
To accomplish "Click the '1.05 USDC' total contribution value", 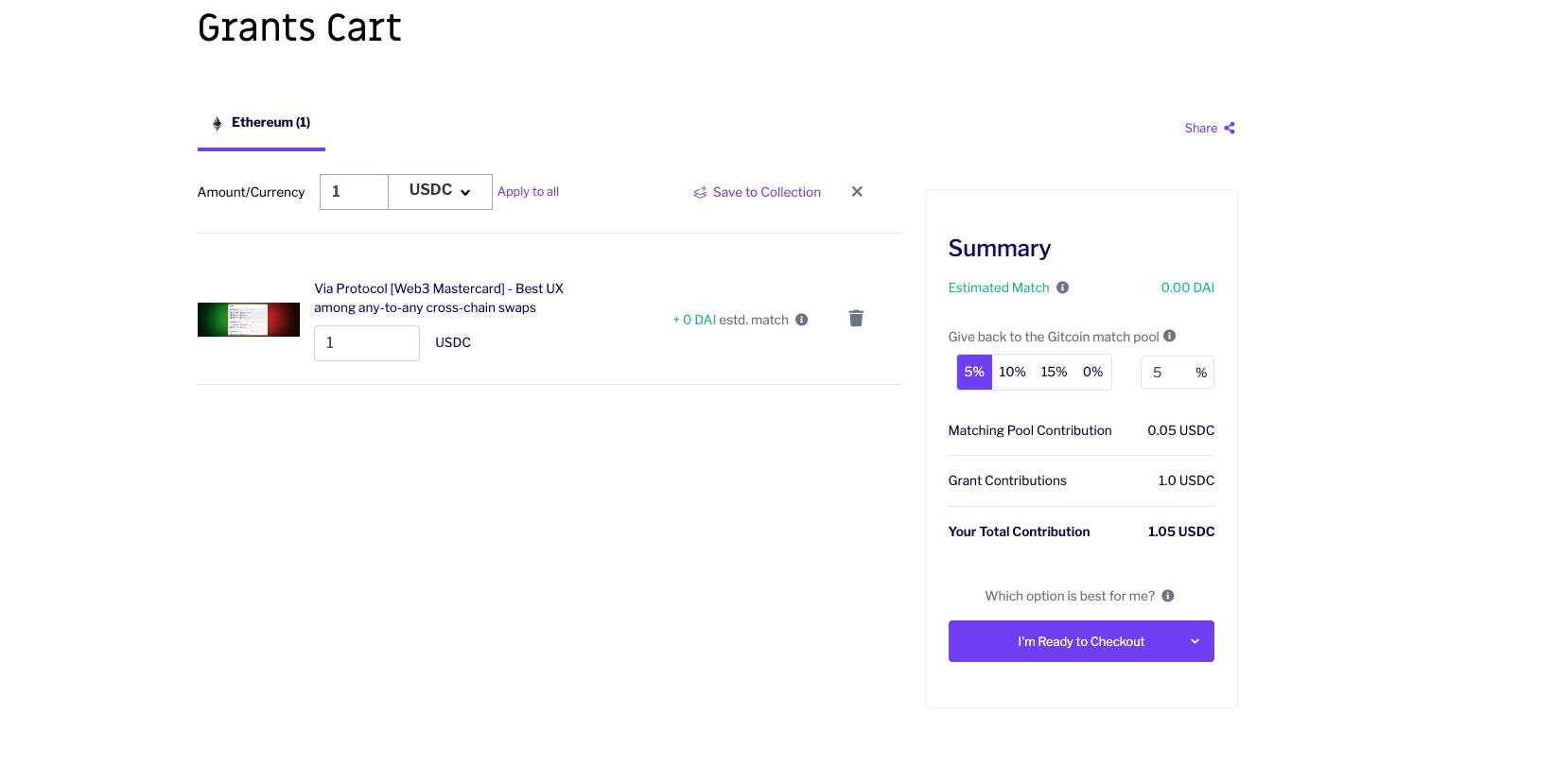I will coord(1180,531).
